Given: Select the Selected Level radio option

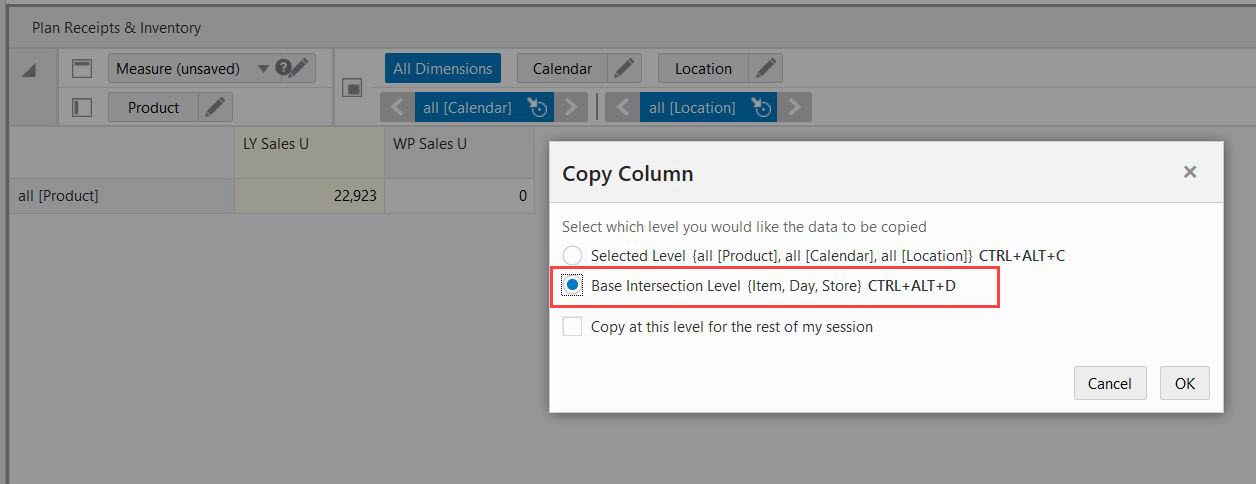Looking at the screenshot, I should [573, 256].
